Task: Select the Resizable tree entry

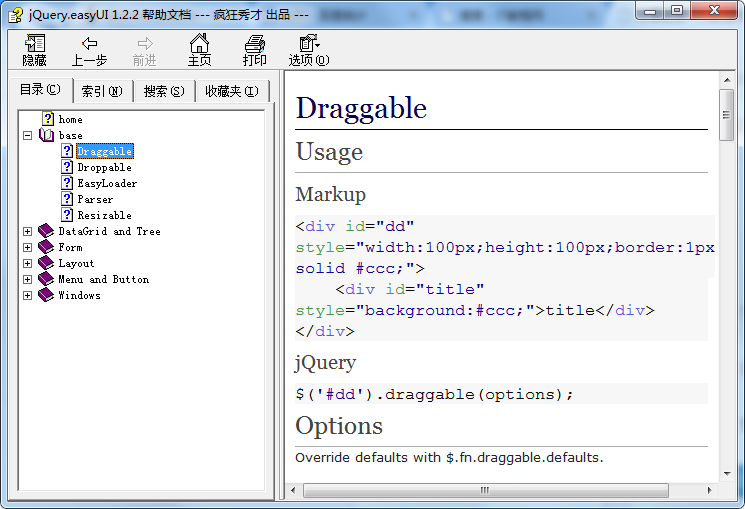Action: [x=104, y=215]
